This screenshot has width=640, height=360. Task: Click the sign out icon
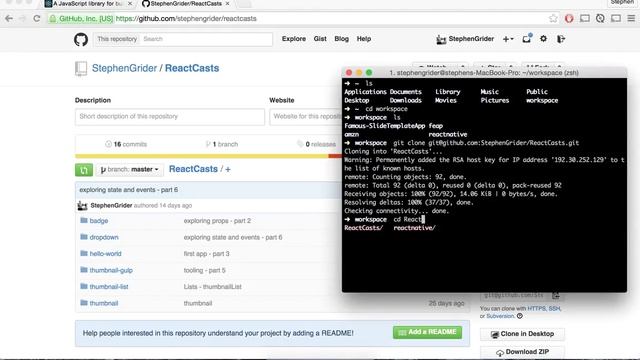pyautogui.click(x=561, y=39)
